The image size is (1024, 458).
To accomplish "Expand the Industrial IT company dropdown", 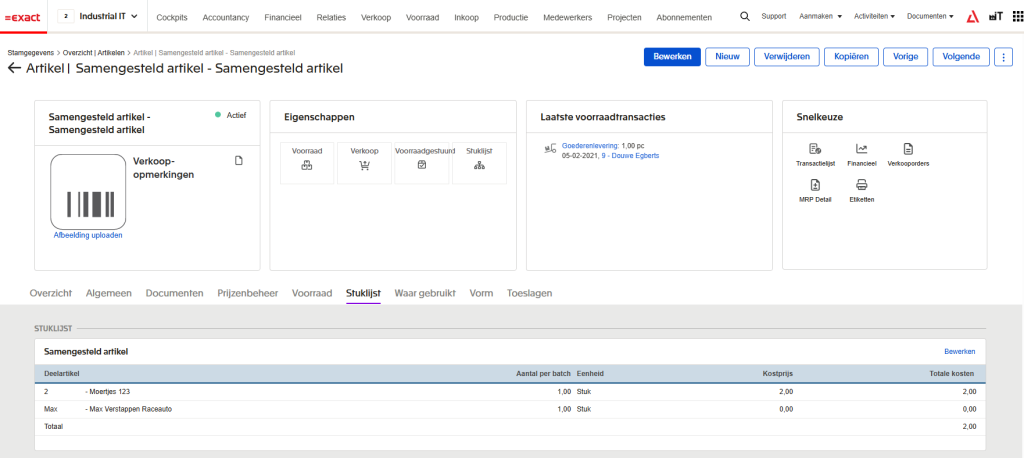I will coord(134,17).
